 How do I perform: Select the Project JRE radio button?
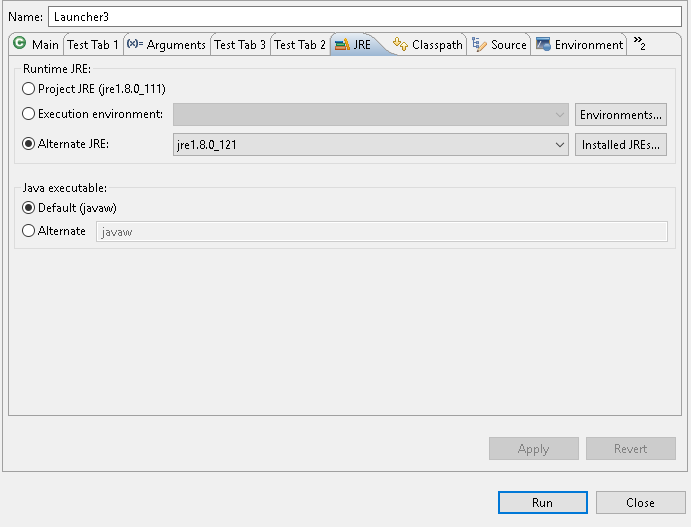point(28,89)
